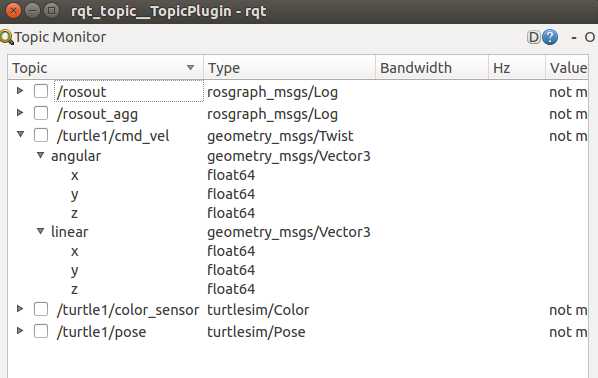
Task: Click the D dock widget icon
Action: [534, 37]
